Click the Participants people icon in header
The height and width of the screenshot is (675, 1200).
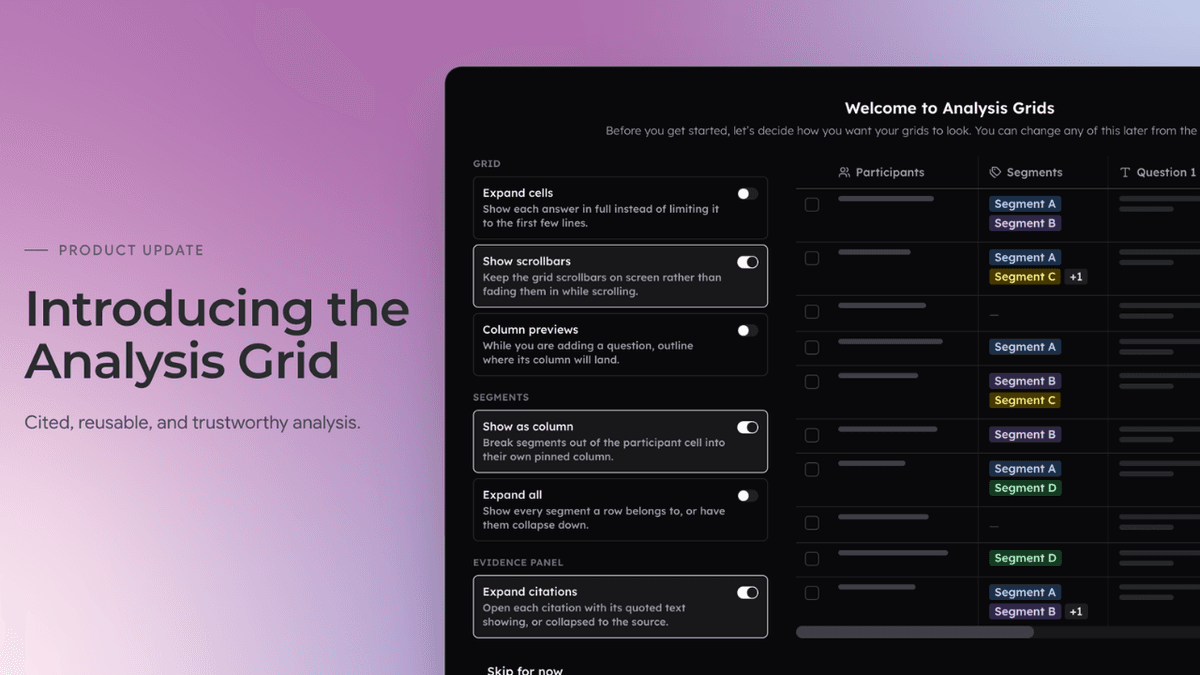844,172
